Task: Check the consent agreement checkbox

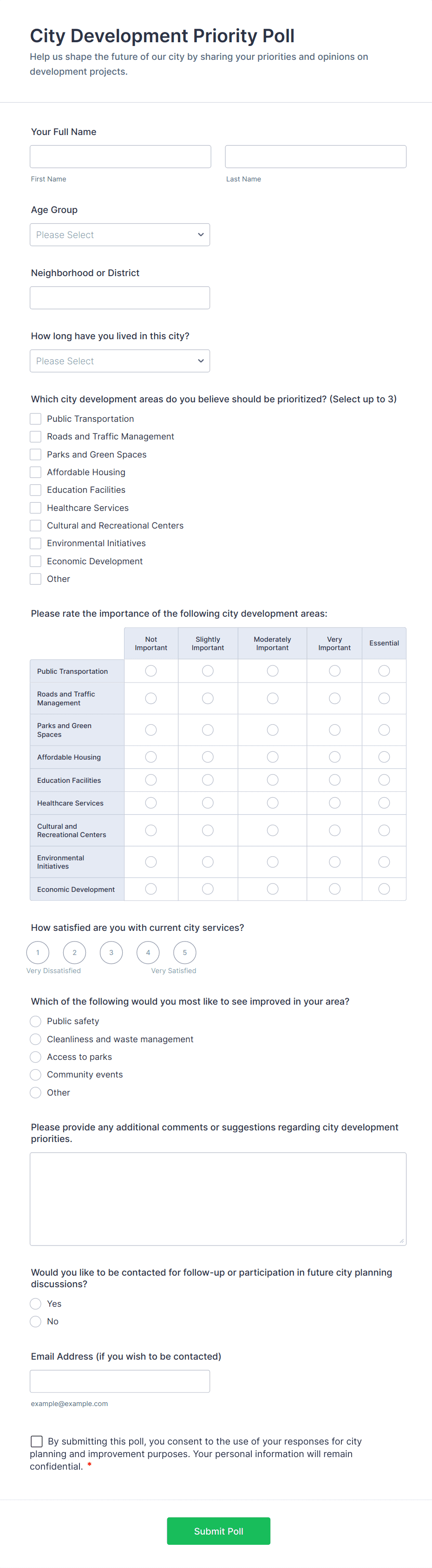Action: tap(37, 1441)
